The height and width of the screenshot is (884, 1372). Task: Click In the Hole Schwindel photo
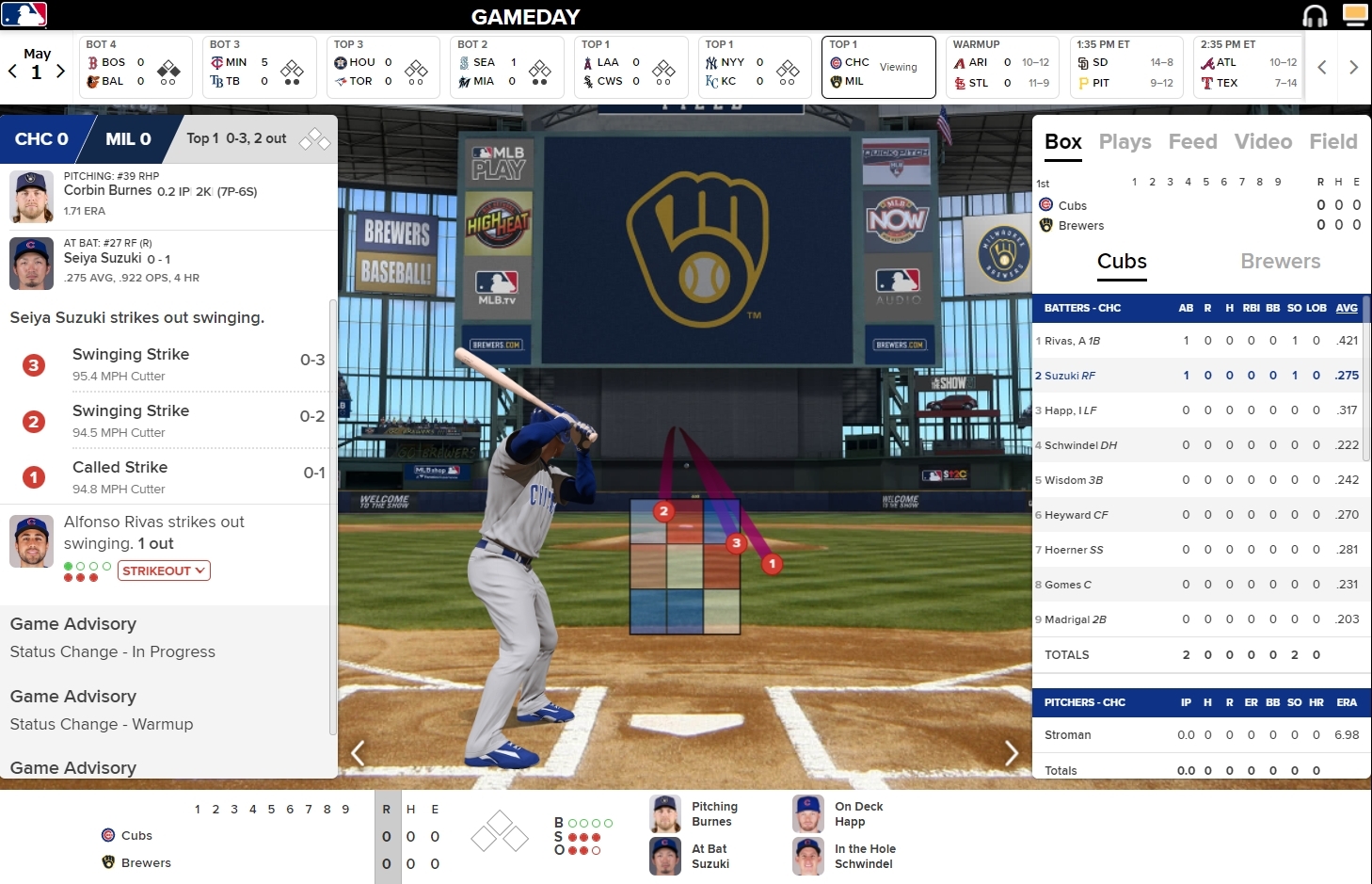(808, 857)
